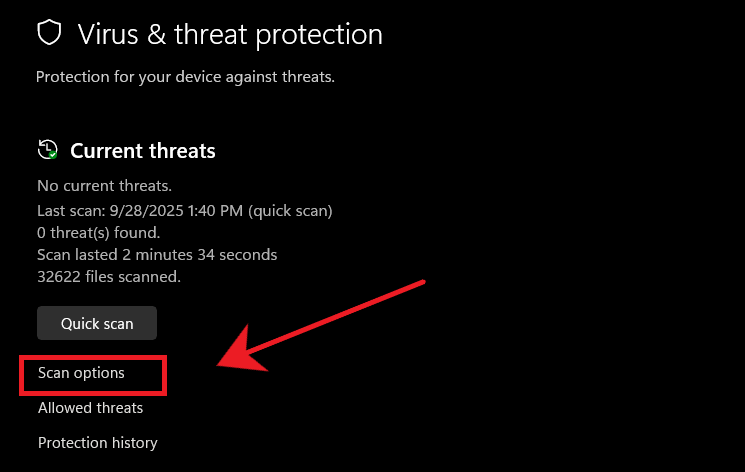745x472 pixels.
Task: Click the Current threats clock icon
Action: (x=47, y=150)
